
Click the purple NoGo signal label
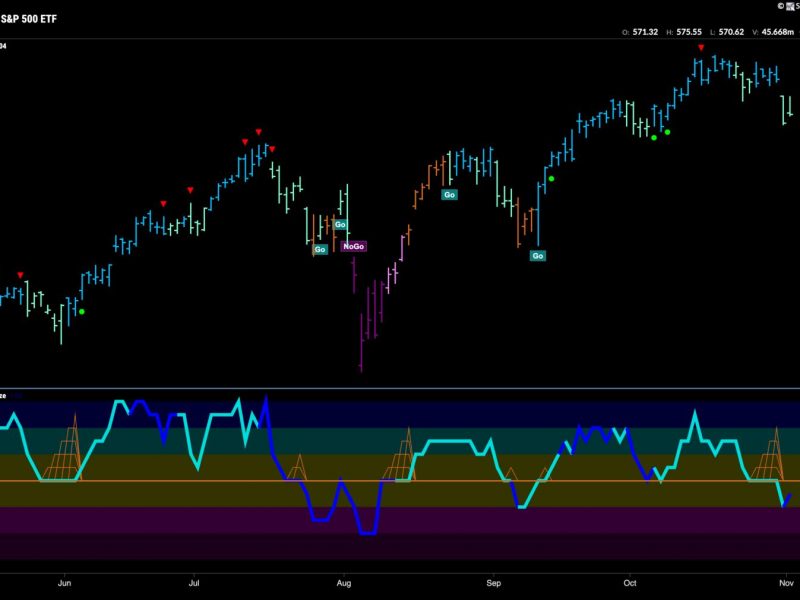tap(354, 246)
